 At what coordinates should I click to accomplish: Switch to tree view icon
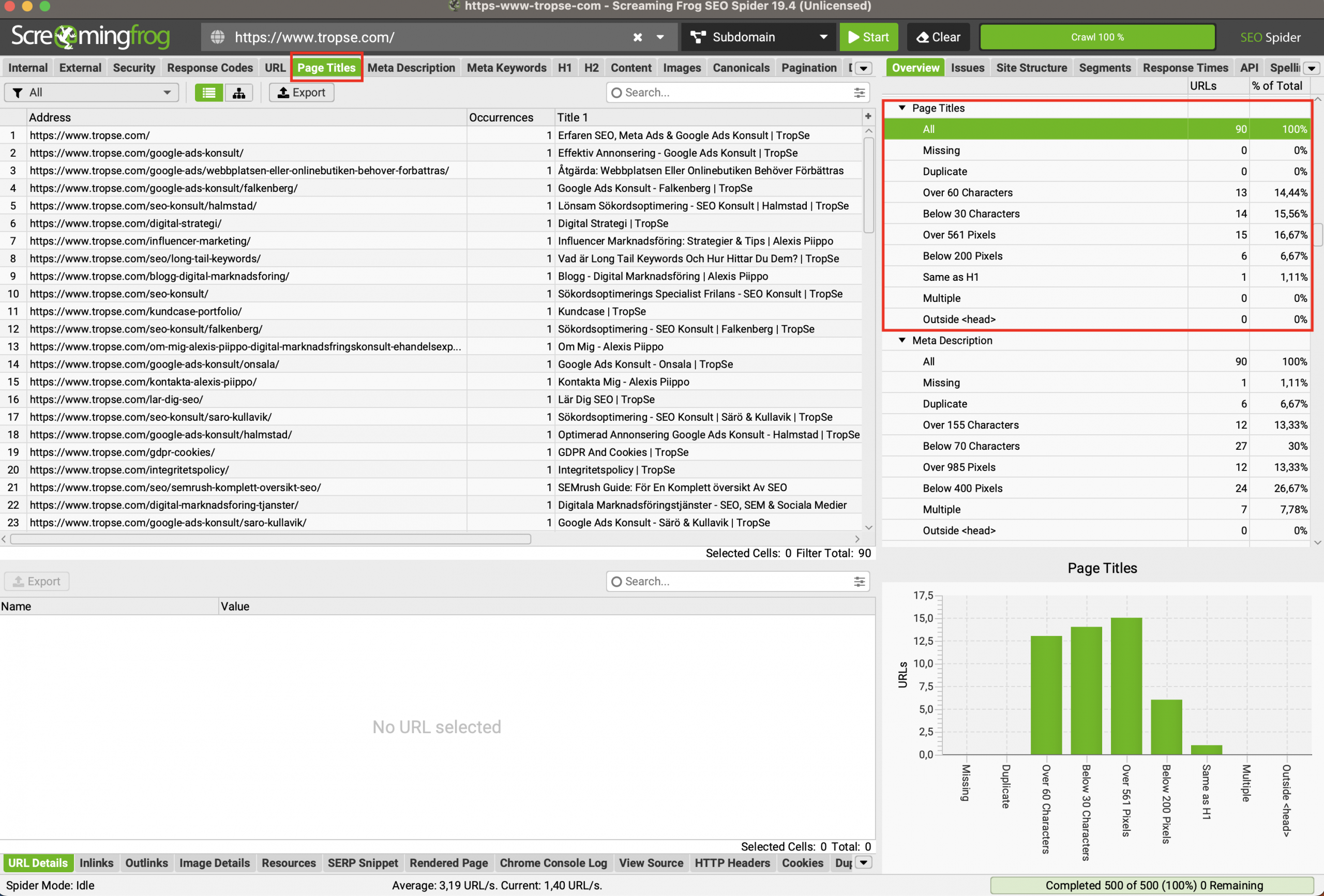pyautogui.click(x=239, y=92)
